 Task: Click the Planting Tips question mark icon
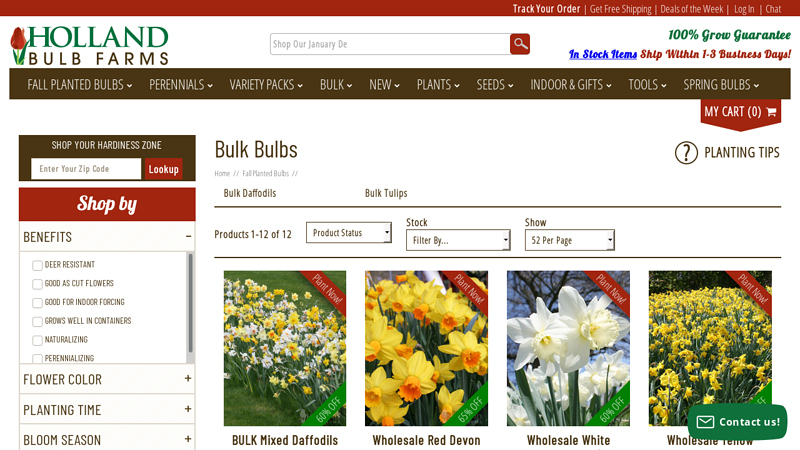click(686, 153)
